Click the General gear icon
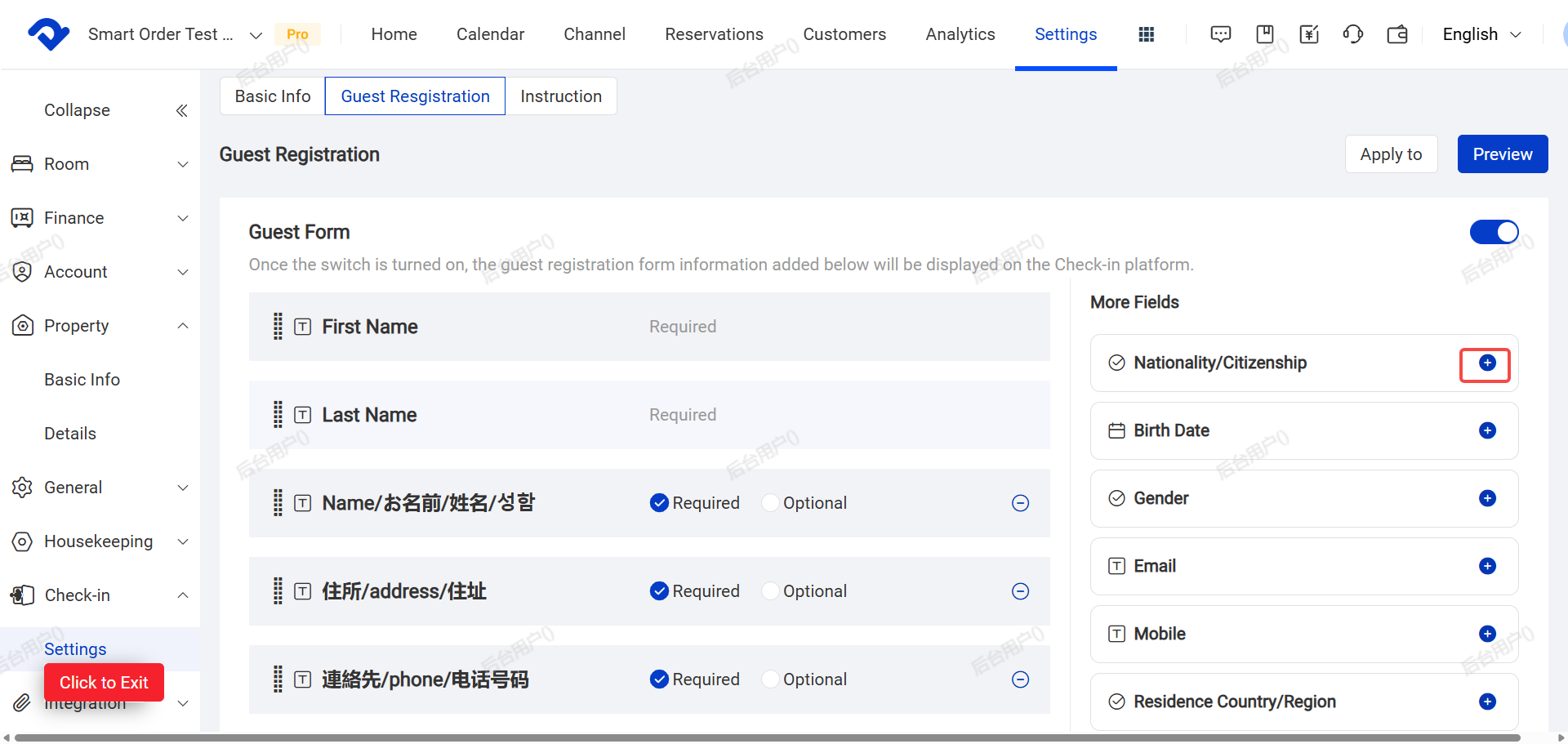Screen dimensions: 1568x744 22,488
